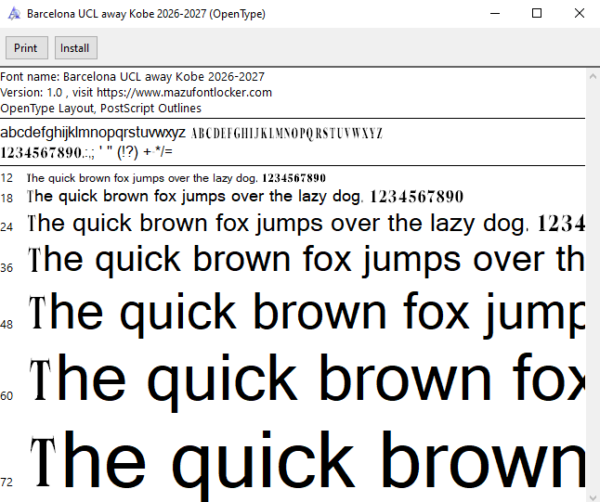Click the lowercase alphabet sample 'abcdefghijklmnopqrstuvwxyz'
Image resolution: width=600 pixels, height=502 pixels.
[x=93, y=133]
